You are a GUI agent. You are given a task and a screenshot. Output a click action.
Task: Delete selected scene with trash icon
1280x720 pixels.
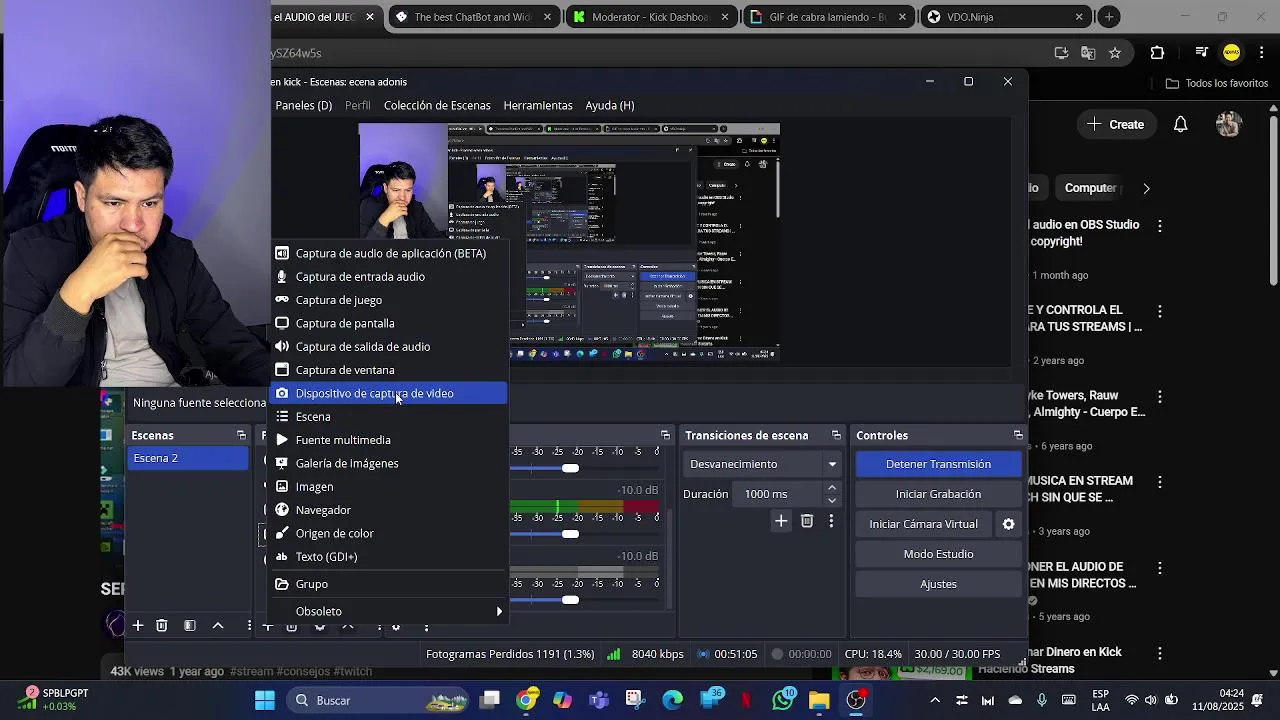[162, 626]
